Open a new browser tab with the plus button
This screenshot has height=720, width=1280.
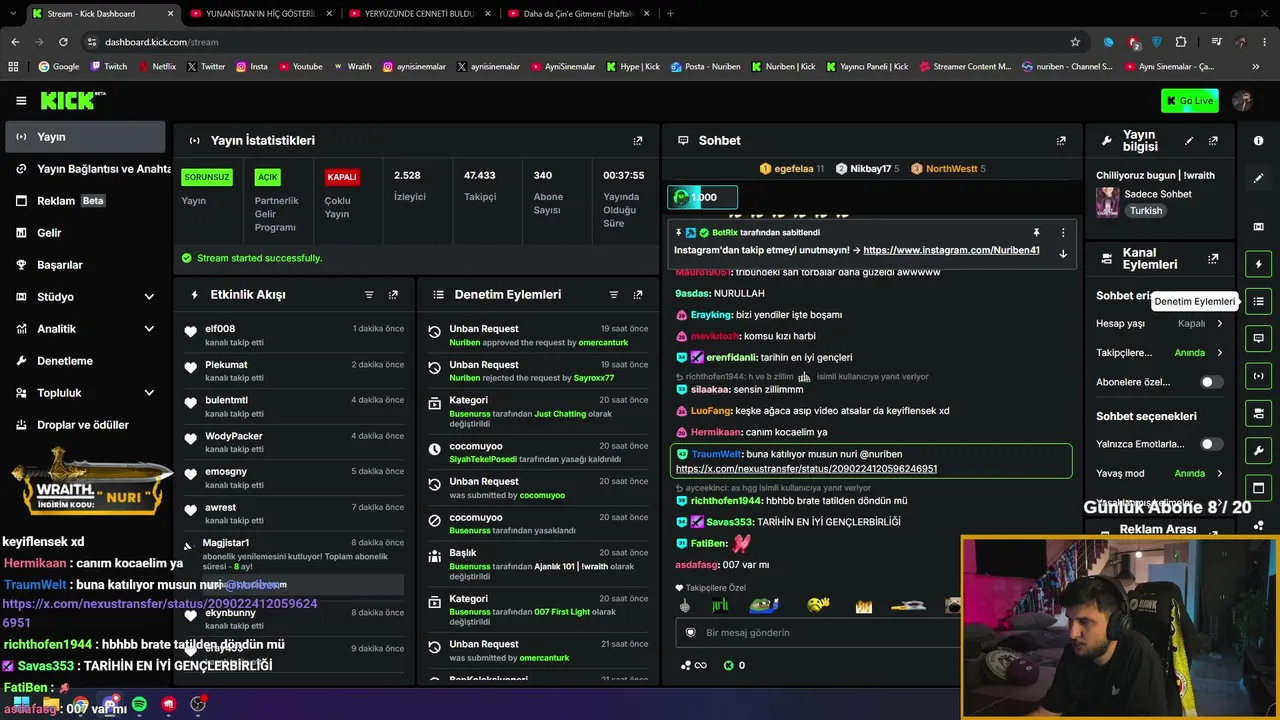click(670, 14)
